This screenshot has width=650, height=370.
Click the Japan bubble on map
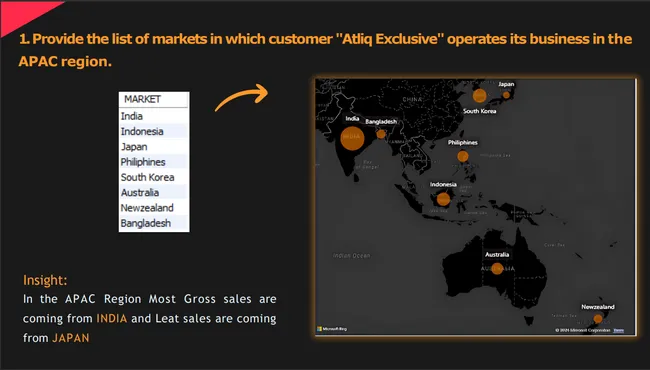point(506,95)
